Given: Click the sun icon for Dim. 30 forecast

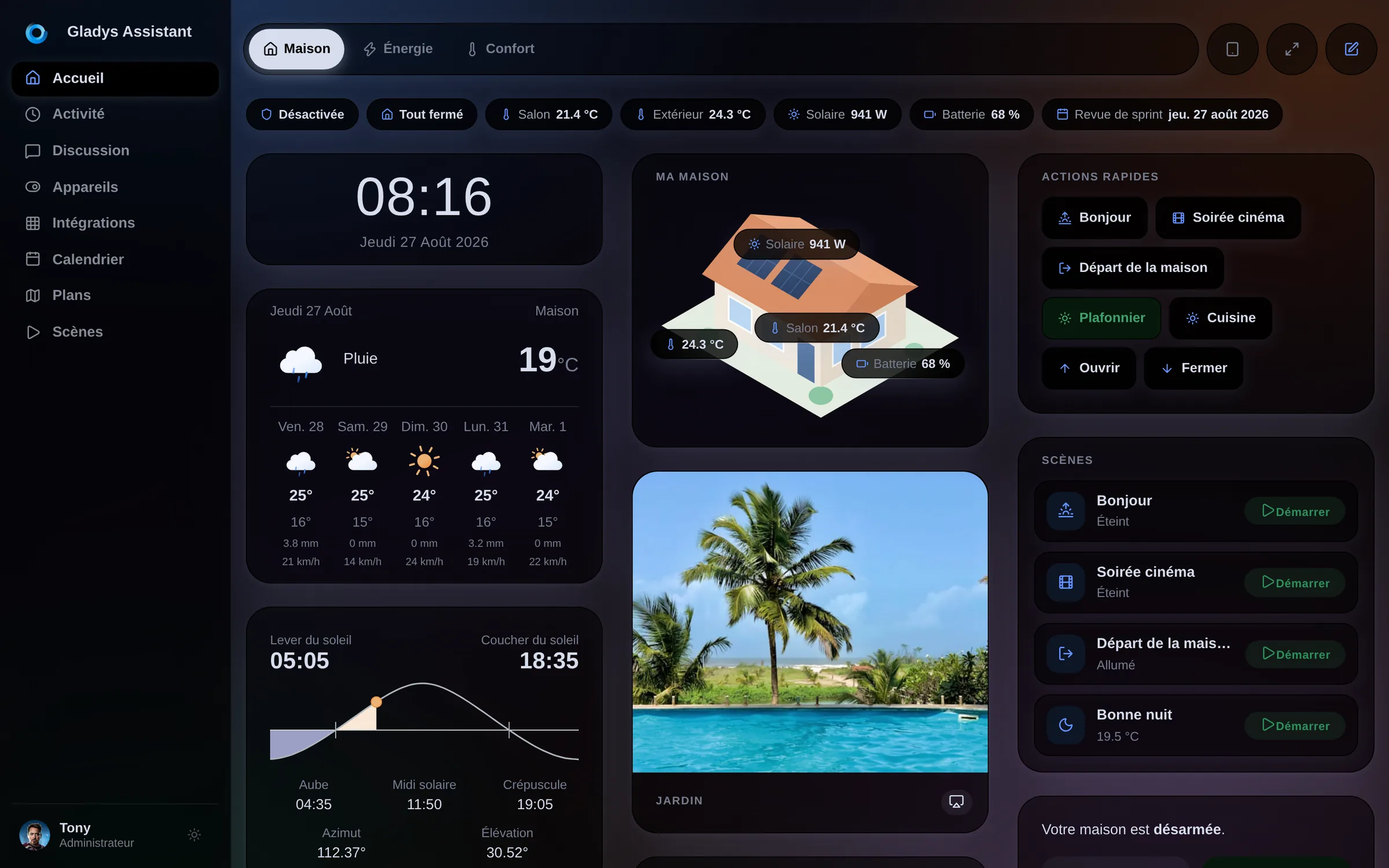Looking at the screenshot, I should (x=424, y=461).
